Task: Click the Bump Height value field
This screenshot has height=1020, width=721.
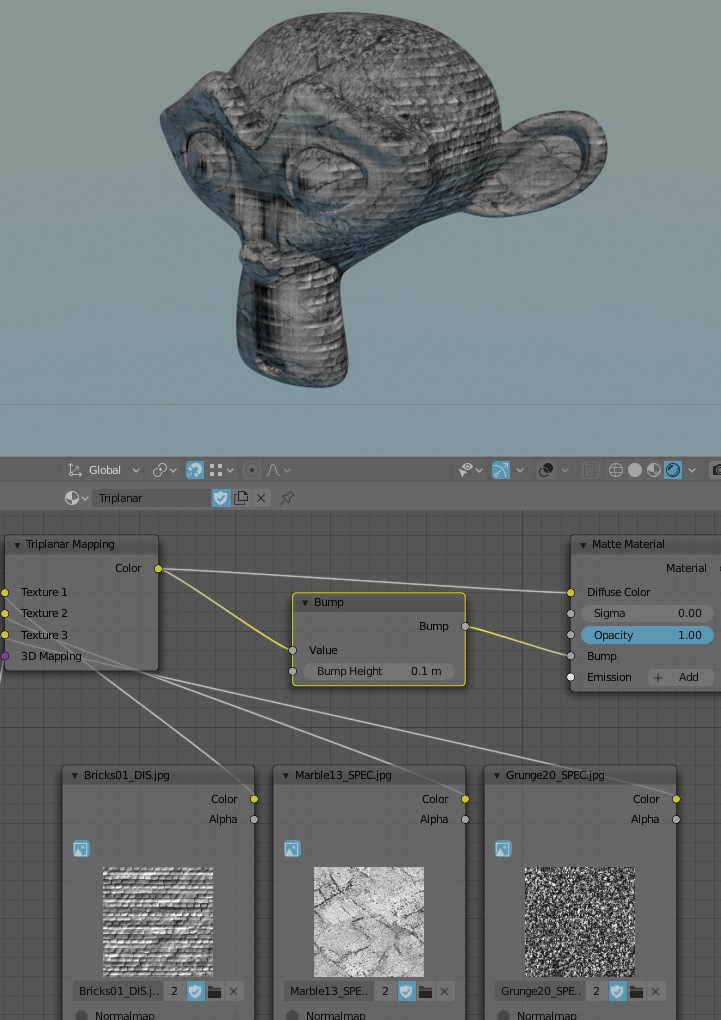Action: click(379, 671)
